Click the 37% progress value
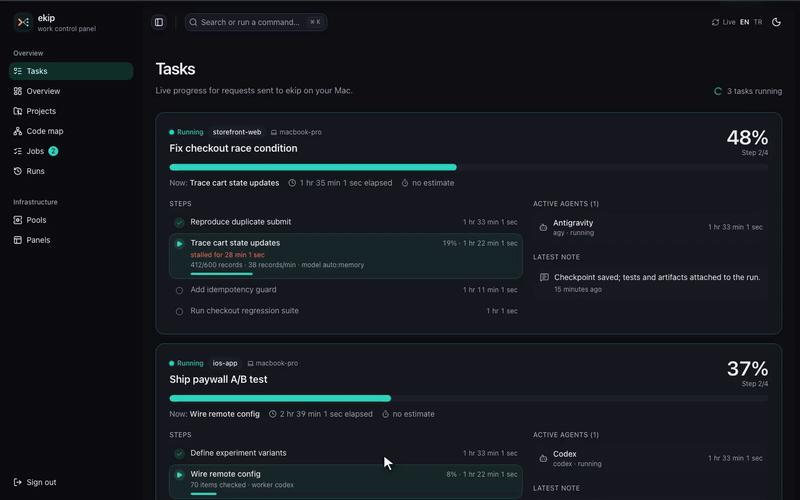 click(747, 369)
